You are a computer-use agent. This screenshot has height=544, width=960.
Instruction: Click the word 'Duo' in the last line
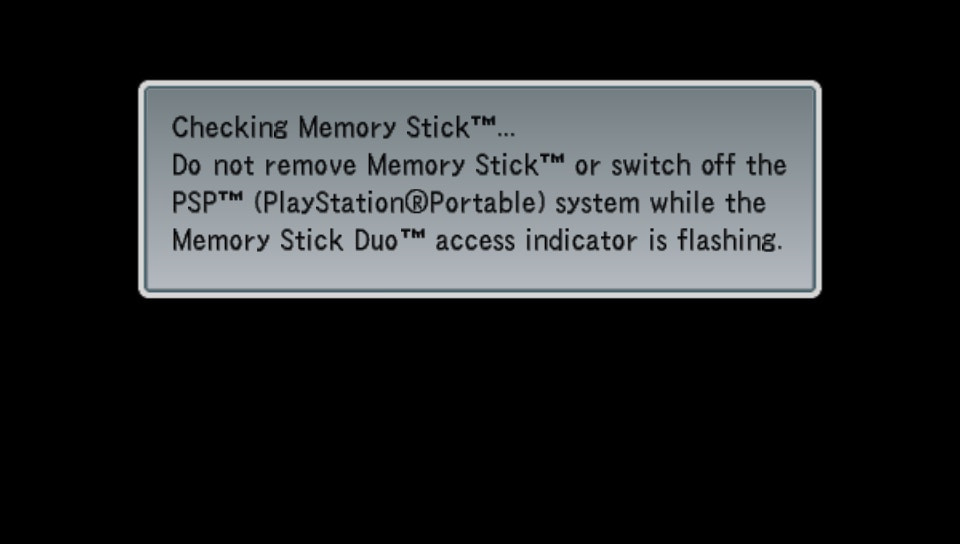point(376,240)
